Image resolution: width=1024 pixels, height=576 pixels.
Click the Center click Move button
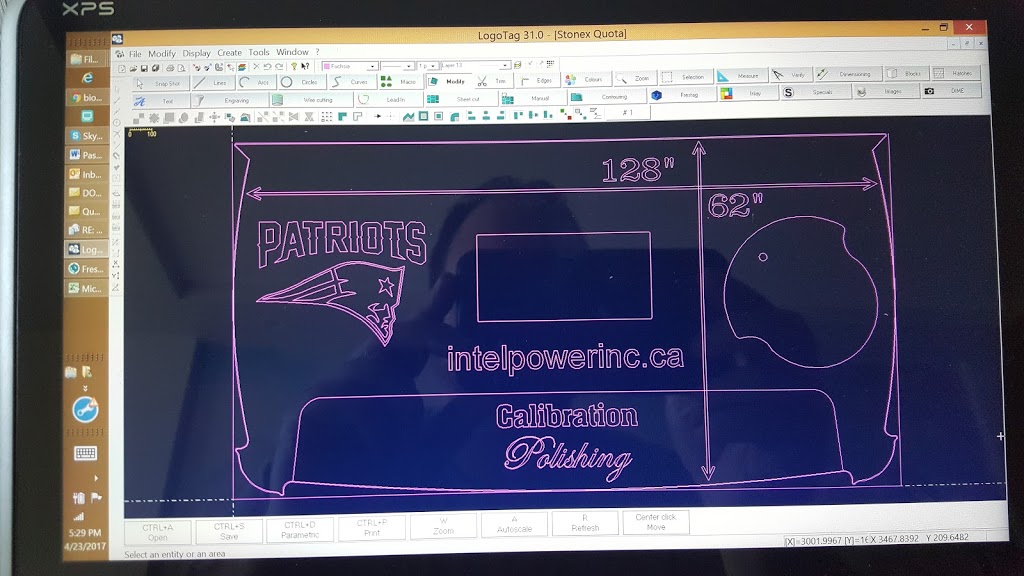click(656, 522)
